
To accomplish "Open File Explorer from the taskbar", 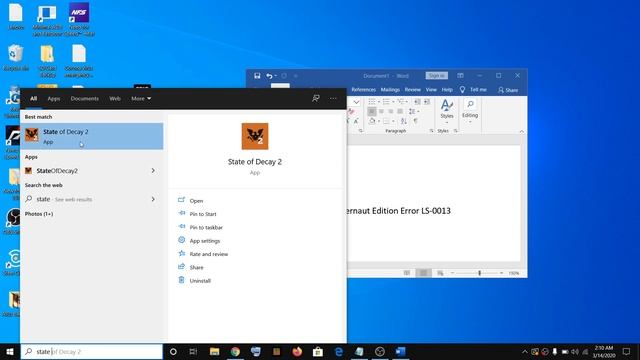I will [x=214, y=351].
